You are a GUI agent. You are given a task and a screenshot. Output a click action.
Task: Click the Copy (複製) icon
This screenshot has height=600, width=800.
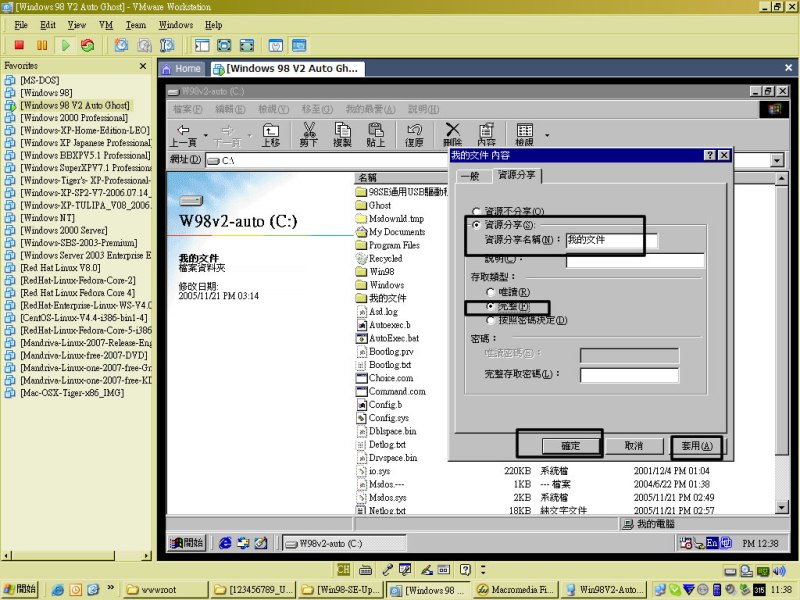point(342,134)
